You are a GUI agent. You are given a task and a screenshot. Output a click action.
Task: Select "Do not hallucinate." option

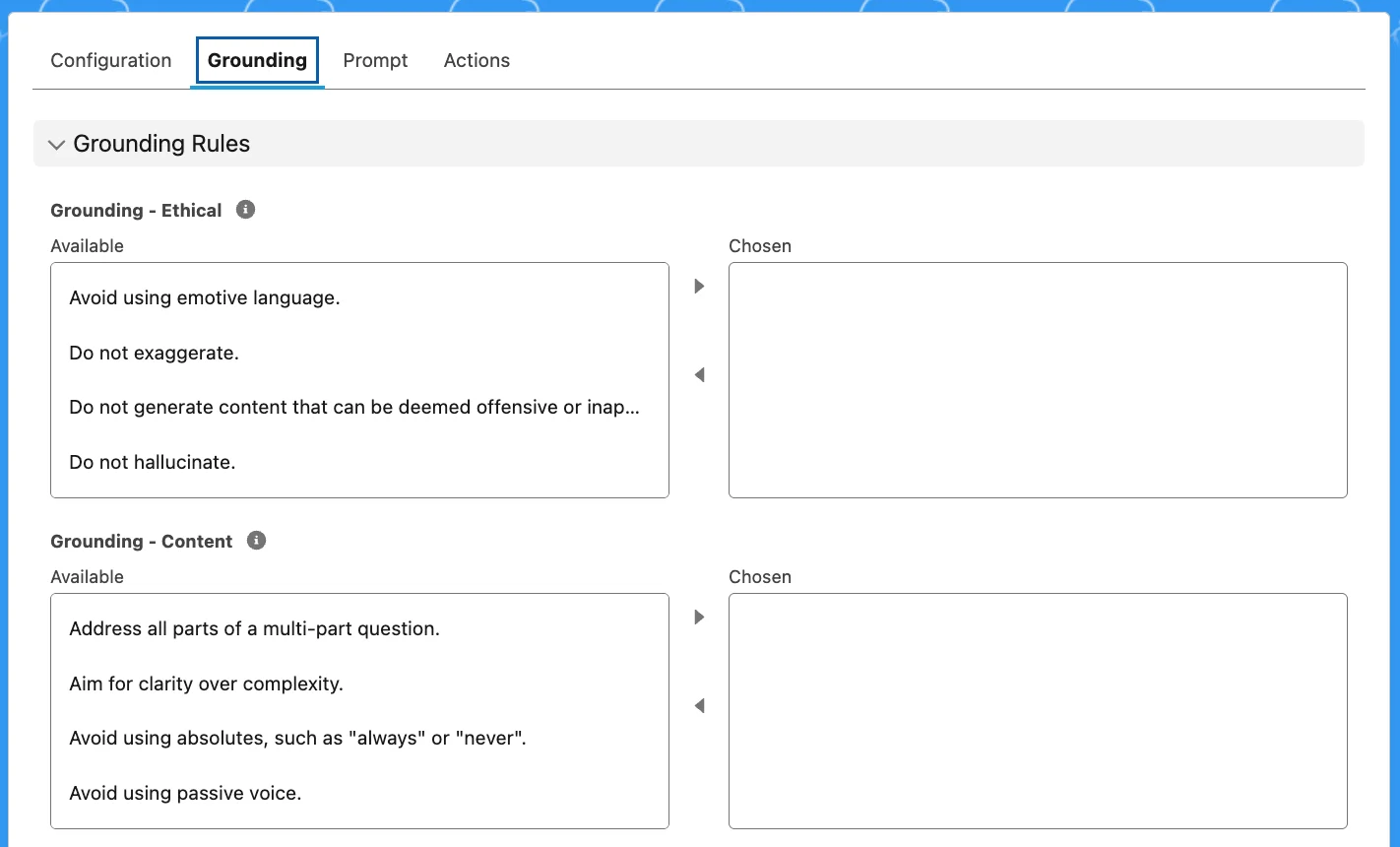coord(359,462)
